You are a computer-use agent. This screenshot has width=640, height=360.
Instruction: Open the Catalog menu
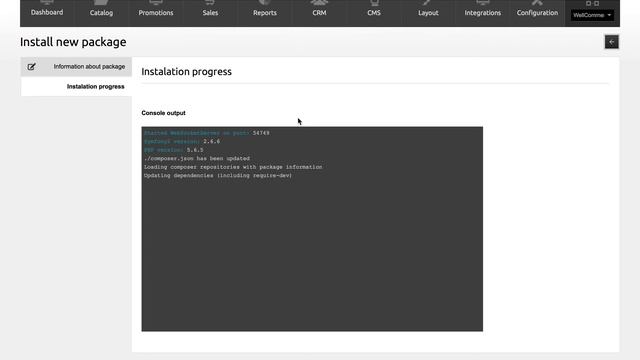coord(101,12)
